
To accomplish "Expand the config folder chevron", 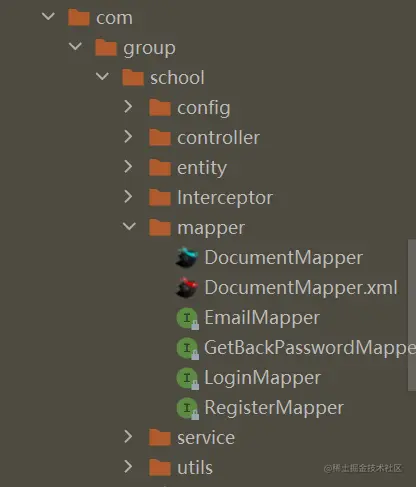I will pos(128,107).
